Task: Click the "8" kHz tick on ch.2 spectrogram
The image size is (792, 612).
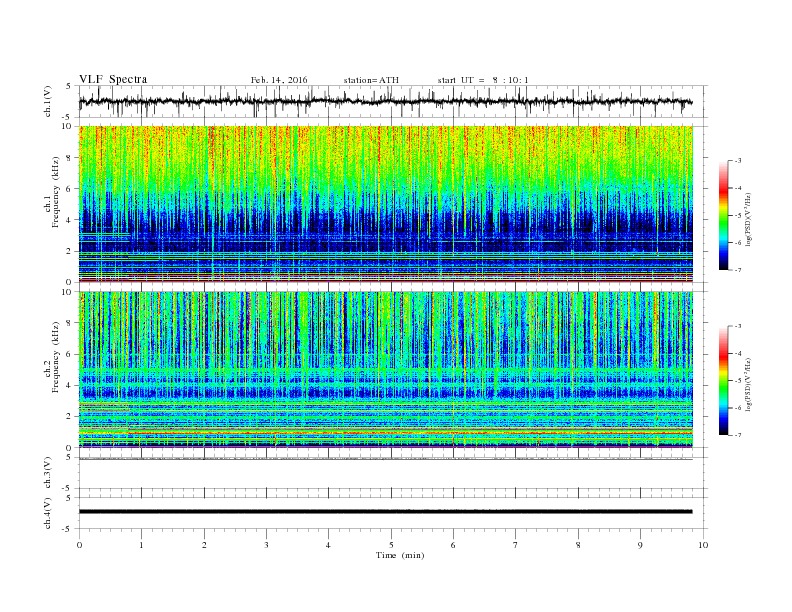Action: click(70, 323)
